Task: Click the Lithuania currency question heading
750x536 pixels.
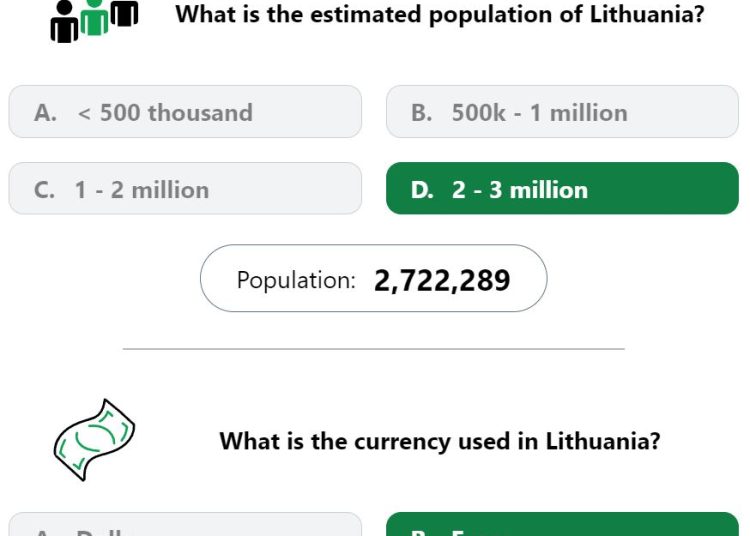Action: click(x=440, y=440)
